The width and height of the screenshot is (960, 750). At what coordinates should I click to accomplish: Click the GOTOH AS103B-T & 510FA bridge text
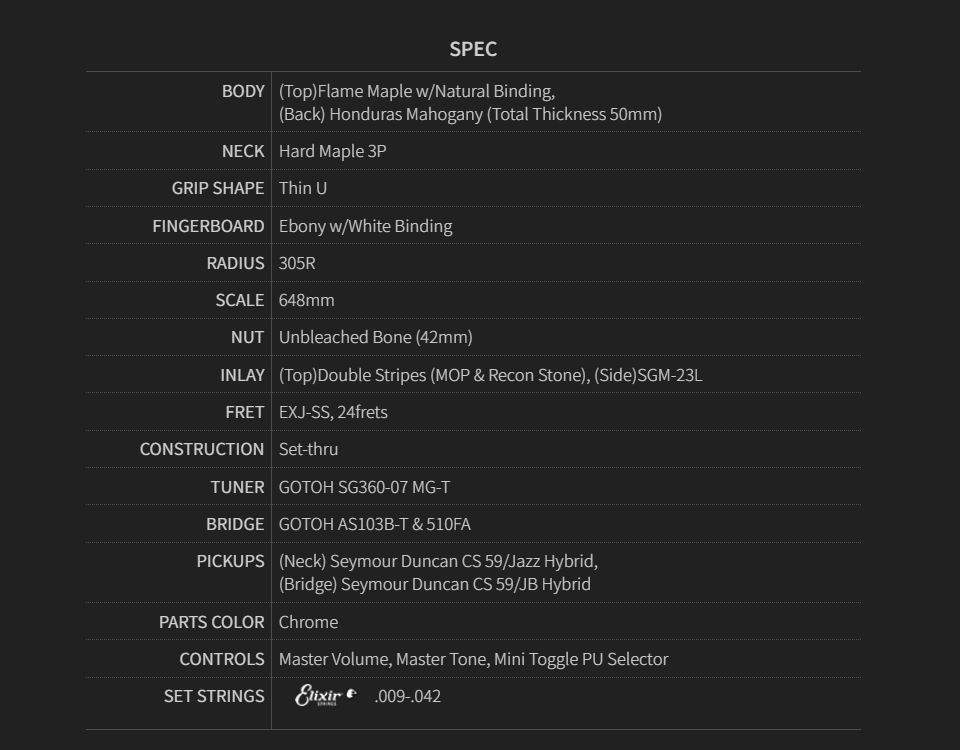[374, 524]
